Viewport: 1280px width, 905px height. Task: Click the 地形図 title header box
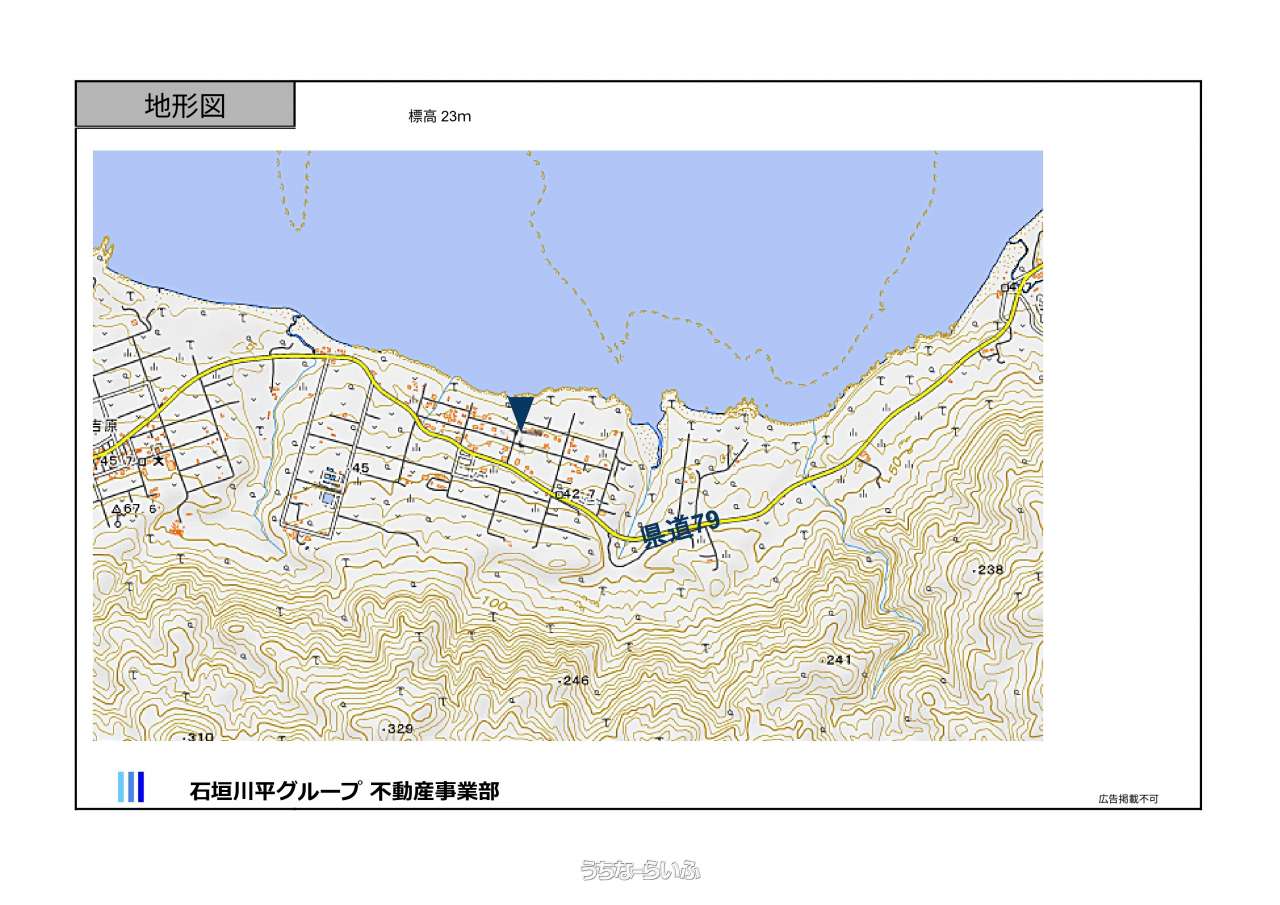[185, 106]
